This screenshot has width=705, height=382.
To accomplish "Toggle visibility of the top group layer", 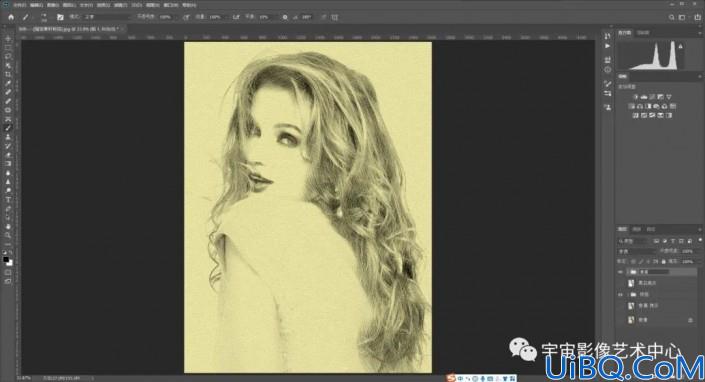I will point(620,272).
